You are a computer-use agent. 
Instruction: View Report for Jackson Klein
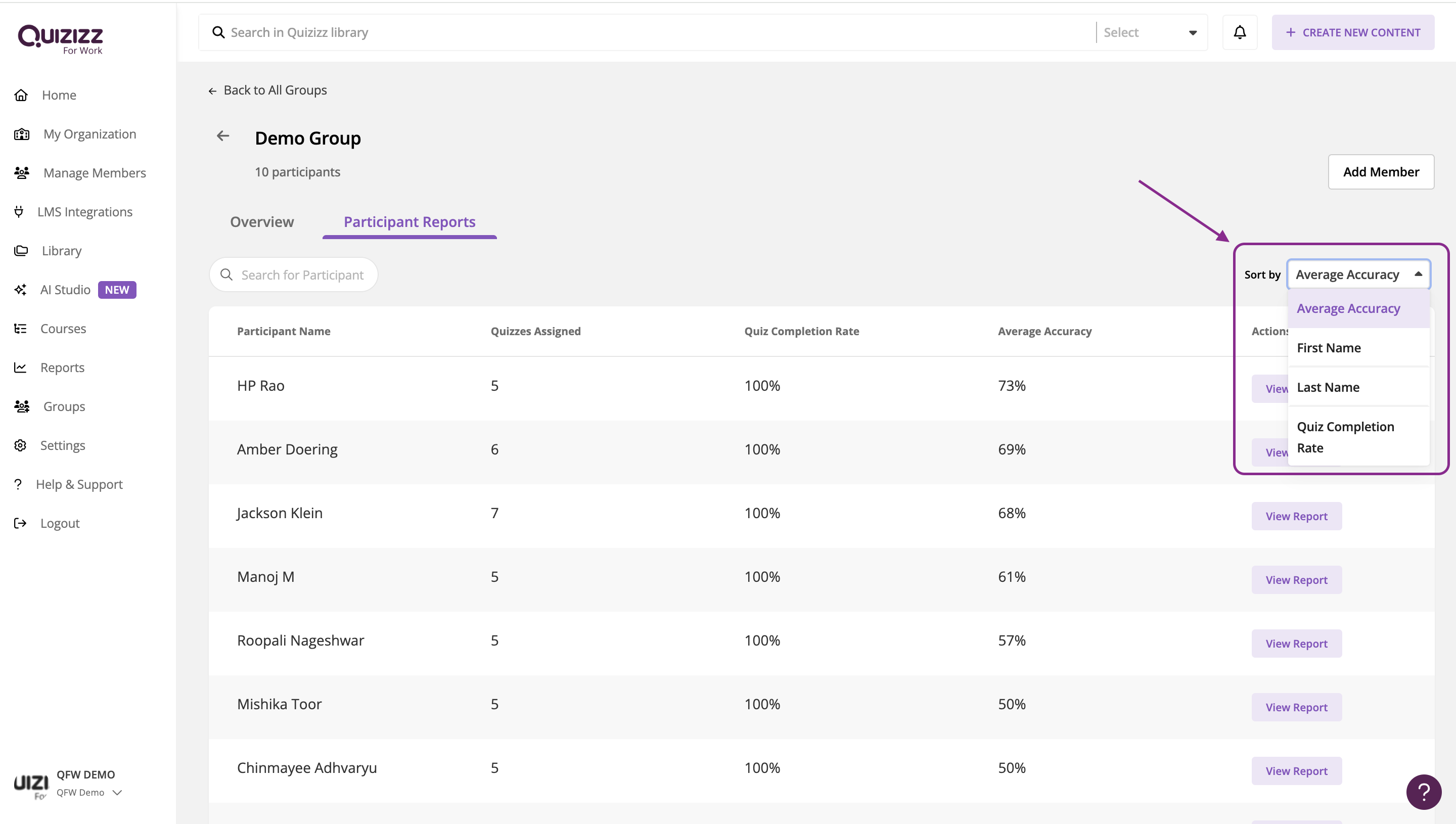click(x=1296, y=516)
